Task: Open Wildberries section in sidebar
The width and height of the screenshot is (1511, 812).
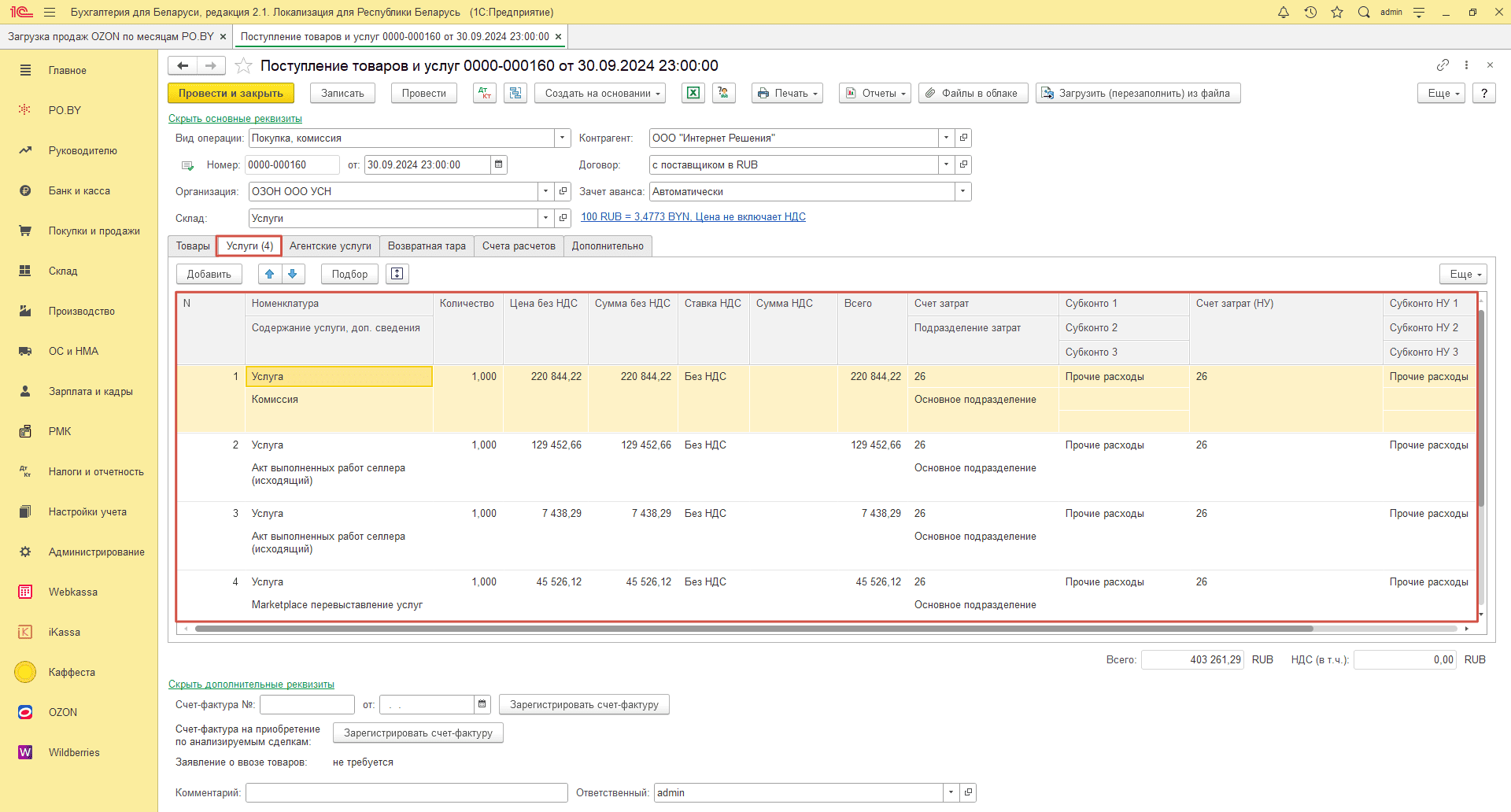Action: [74, 752]
